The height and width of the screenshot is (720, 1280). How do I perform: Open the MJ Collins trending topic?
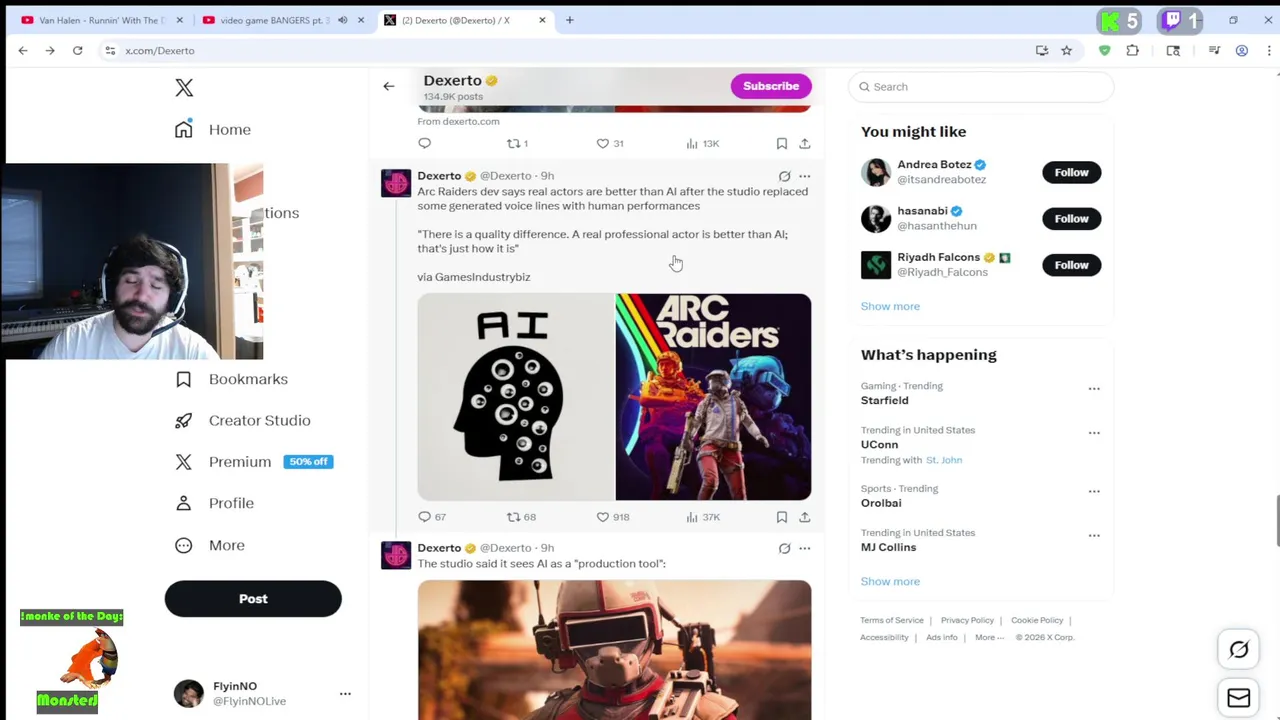[888, 547]
